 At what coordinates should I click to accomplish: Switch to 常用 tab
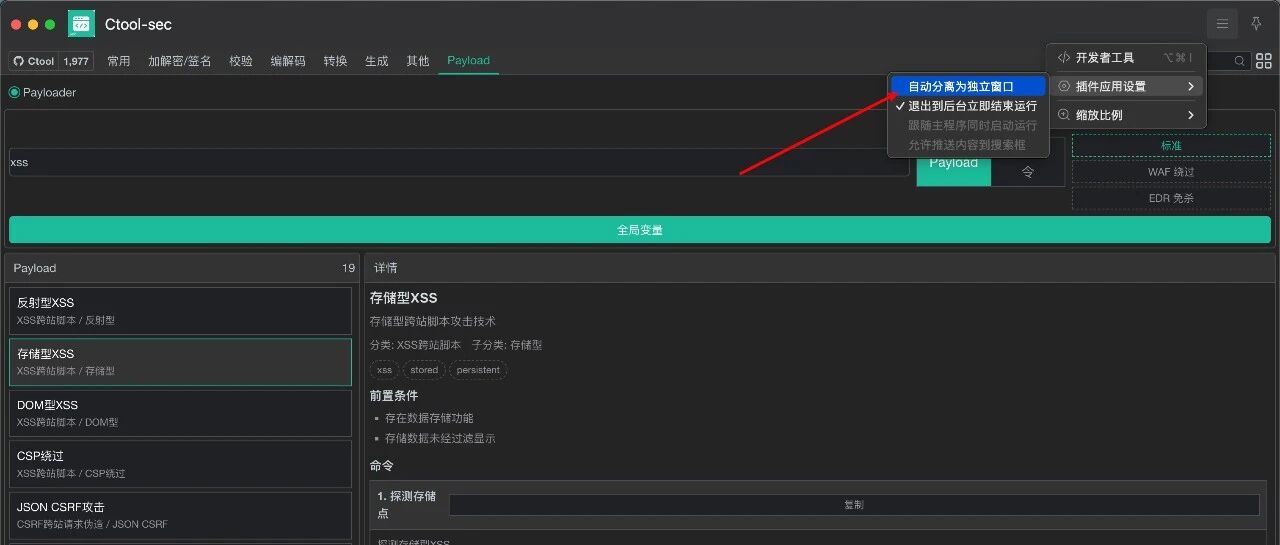(x=119, y=61)
